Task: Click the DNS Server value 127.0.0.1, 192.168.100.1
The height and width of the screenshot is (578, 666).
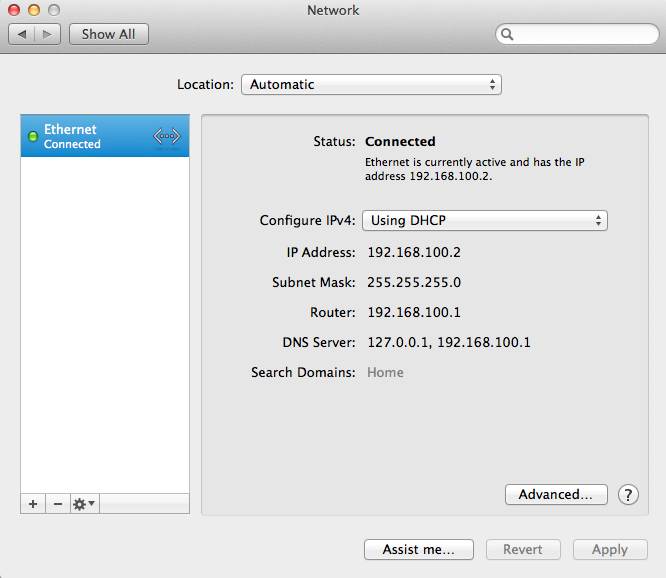Action: coord(449,342)
